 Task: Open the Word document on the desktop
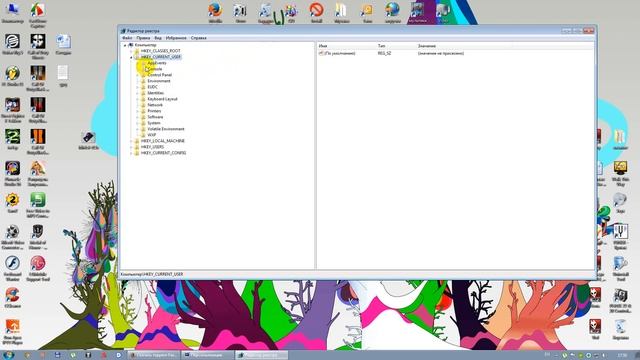63,44
